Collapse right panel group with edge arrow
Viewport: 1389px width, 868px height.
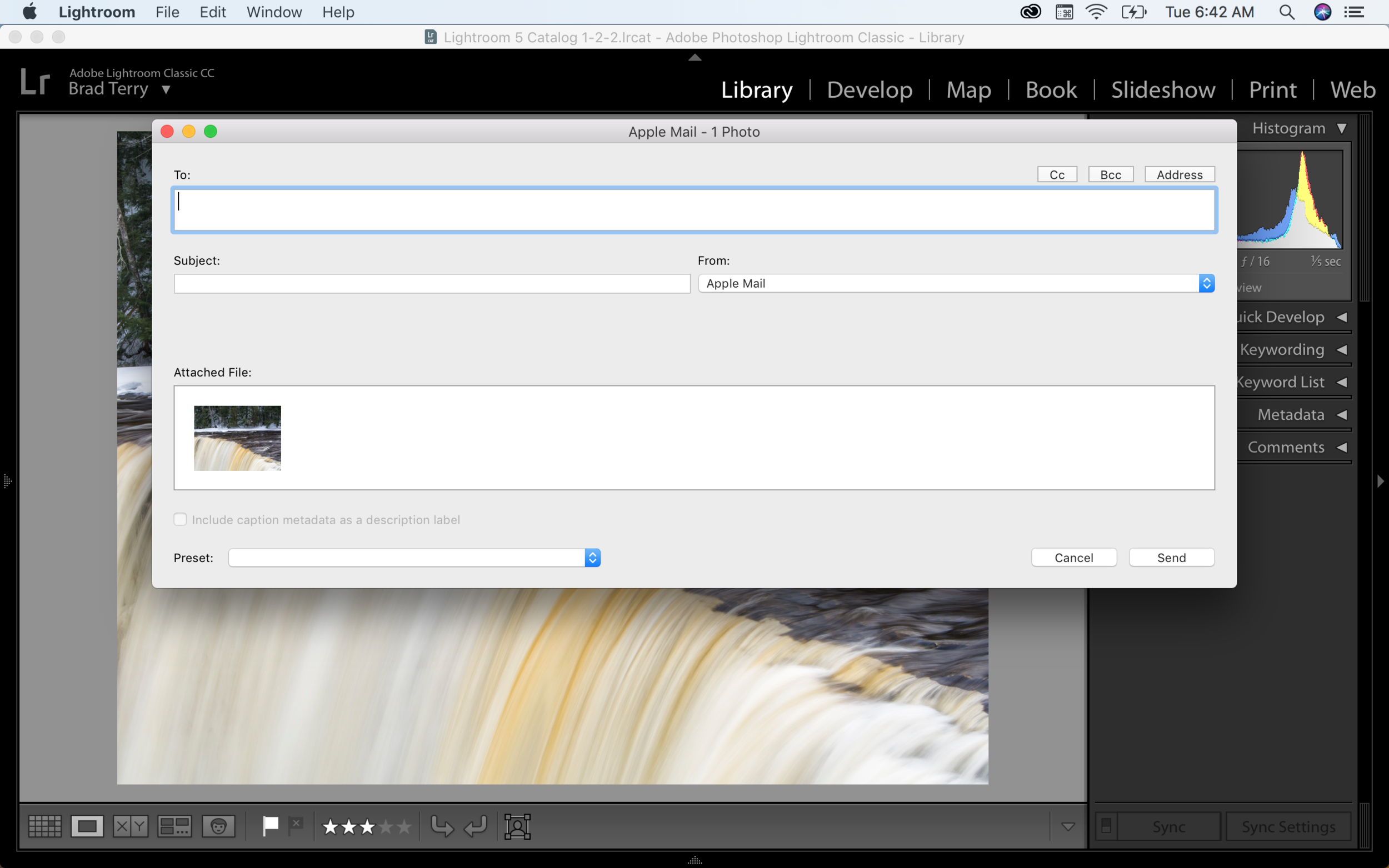pos(1380,481)
